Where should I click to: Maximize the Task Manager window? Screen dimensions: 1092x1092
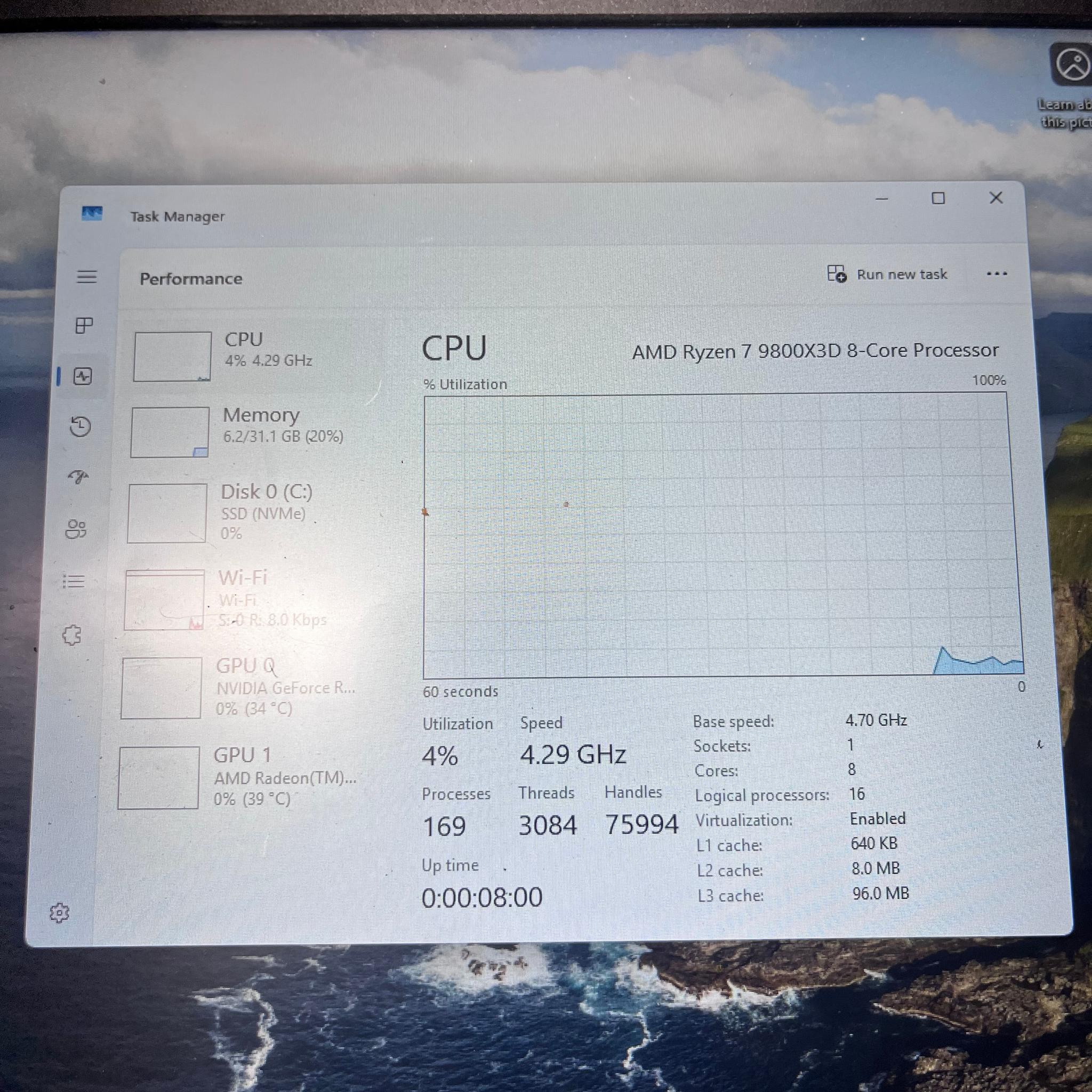[938, 198]
